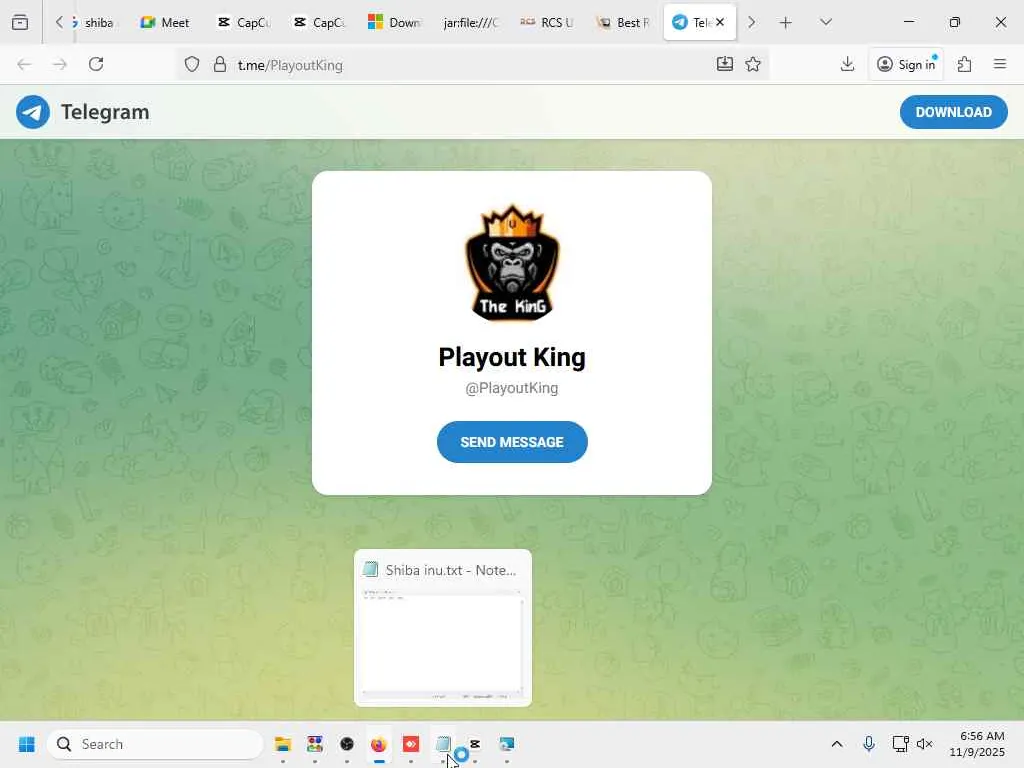Open Notepad from the taskbar
The image size is (1024, 768).
pos(443,744)
